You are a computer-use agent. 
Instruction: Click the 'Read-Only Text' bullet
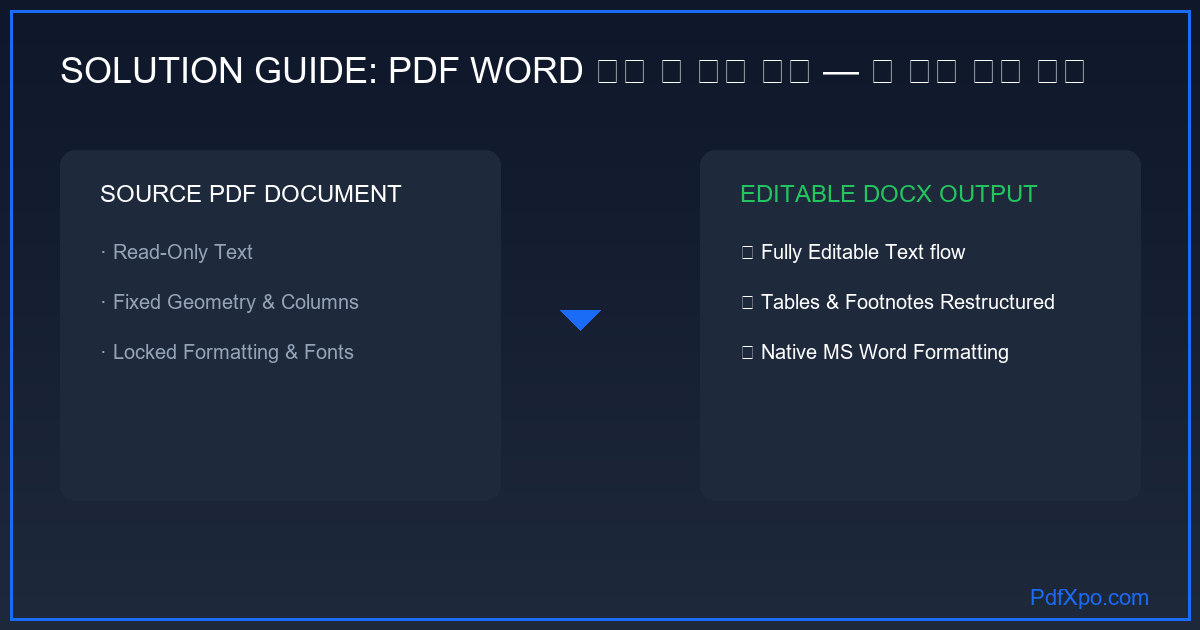177,252
